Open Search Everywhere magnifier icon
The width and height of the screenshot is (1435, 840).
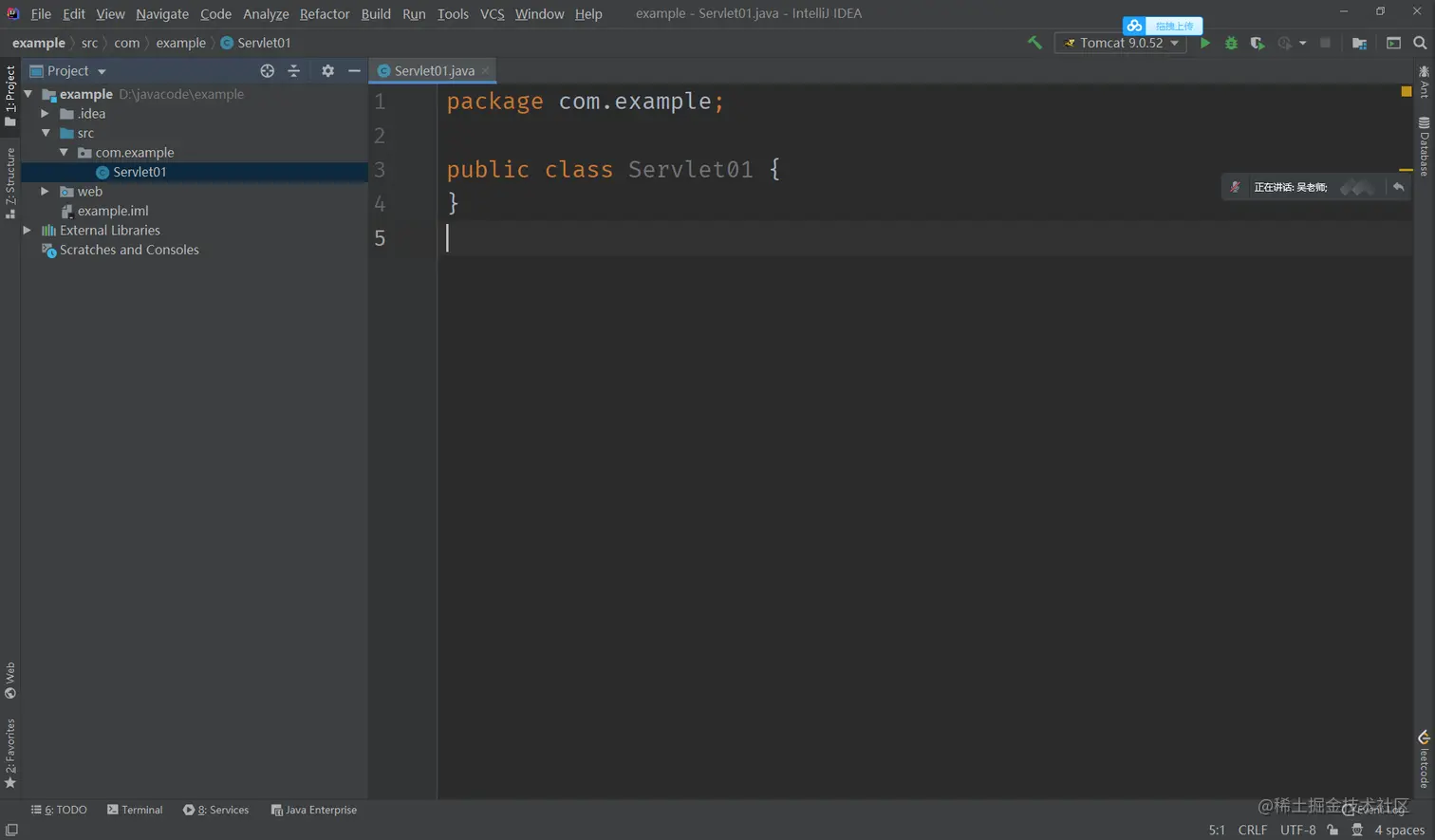coord(1420,43)
